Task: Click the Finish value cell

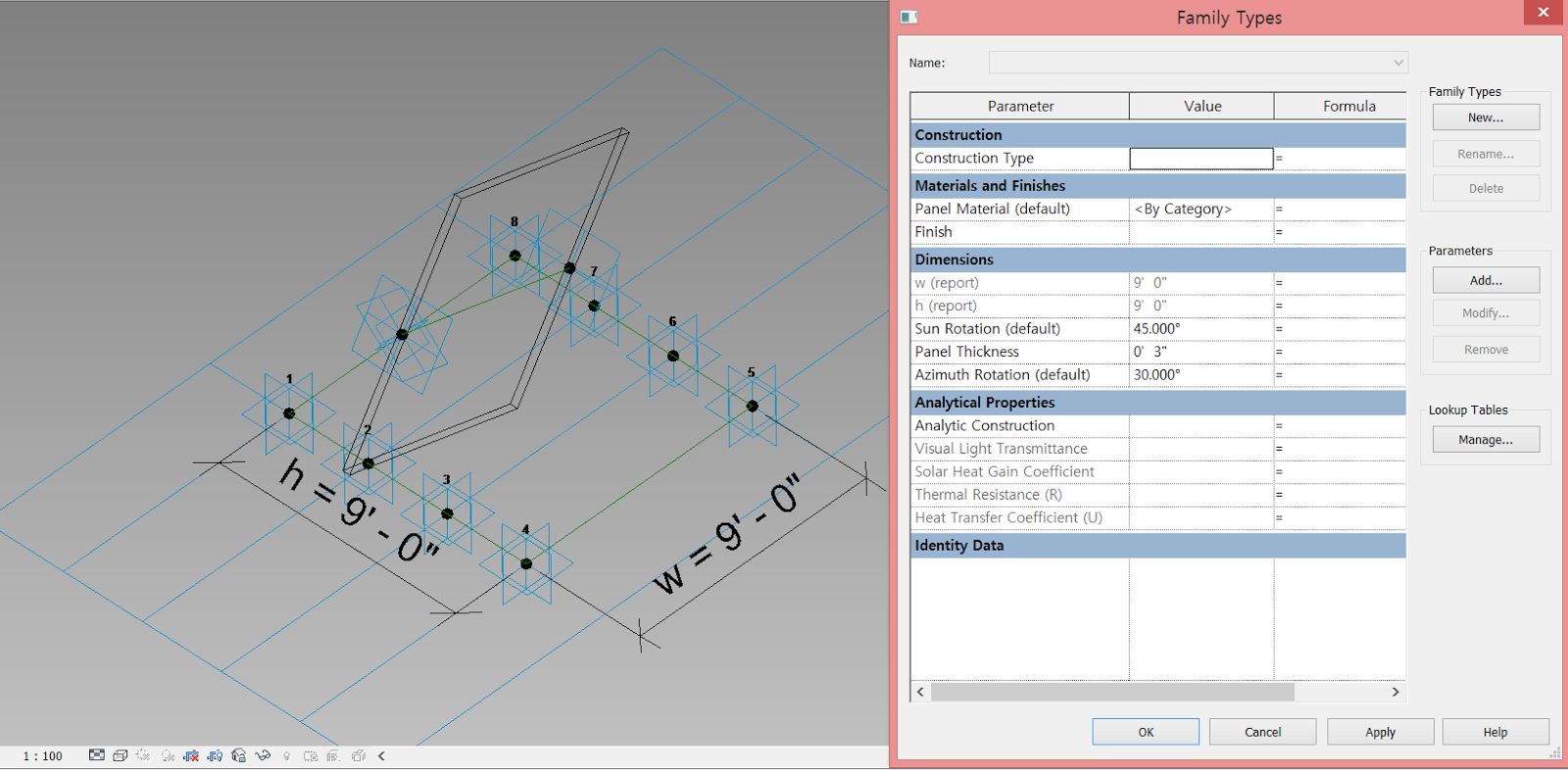Action: (x=1201, y=232)
